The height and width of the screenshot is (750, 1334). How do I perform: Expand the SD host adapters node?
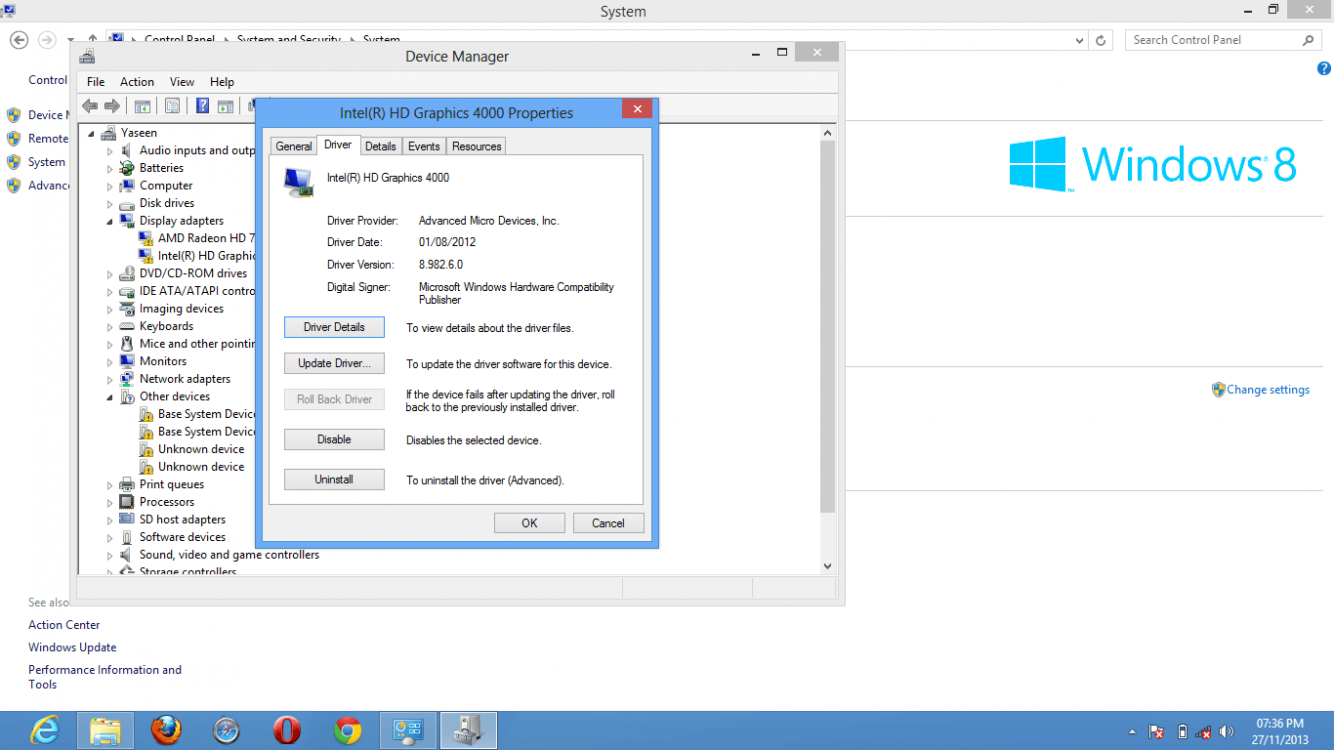pos(110,520)
